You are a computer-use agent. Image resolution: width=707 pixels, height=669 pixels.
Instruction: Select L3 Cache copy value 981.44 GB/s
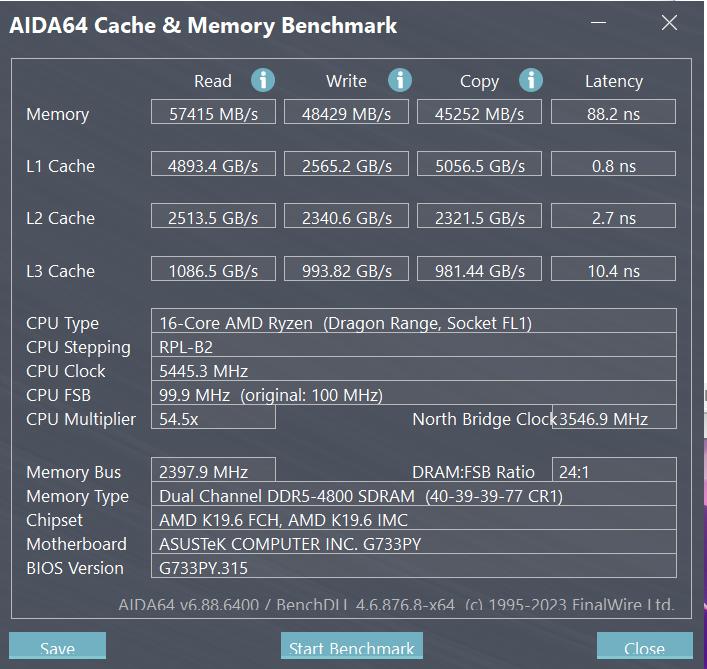point(479,269)
